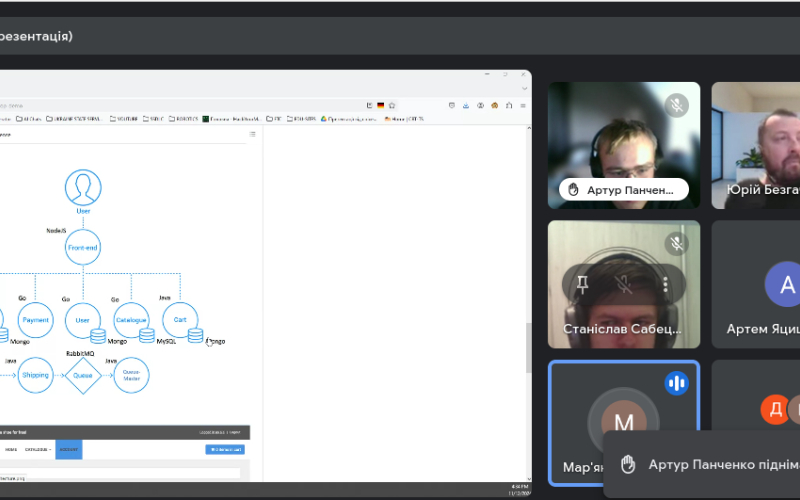Open the ROBOTICS bookmarks folder

click(x=183, y=119)
